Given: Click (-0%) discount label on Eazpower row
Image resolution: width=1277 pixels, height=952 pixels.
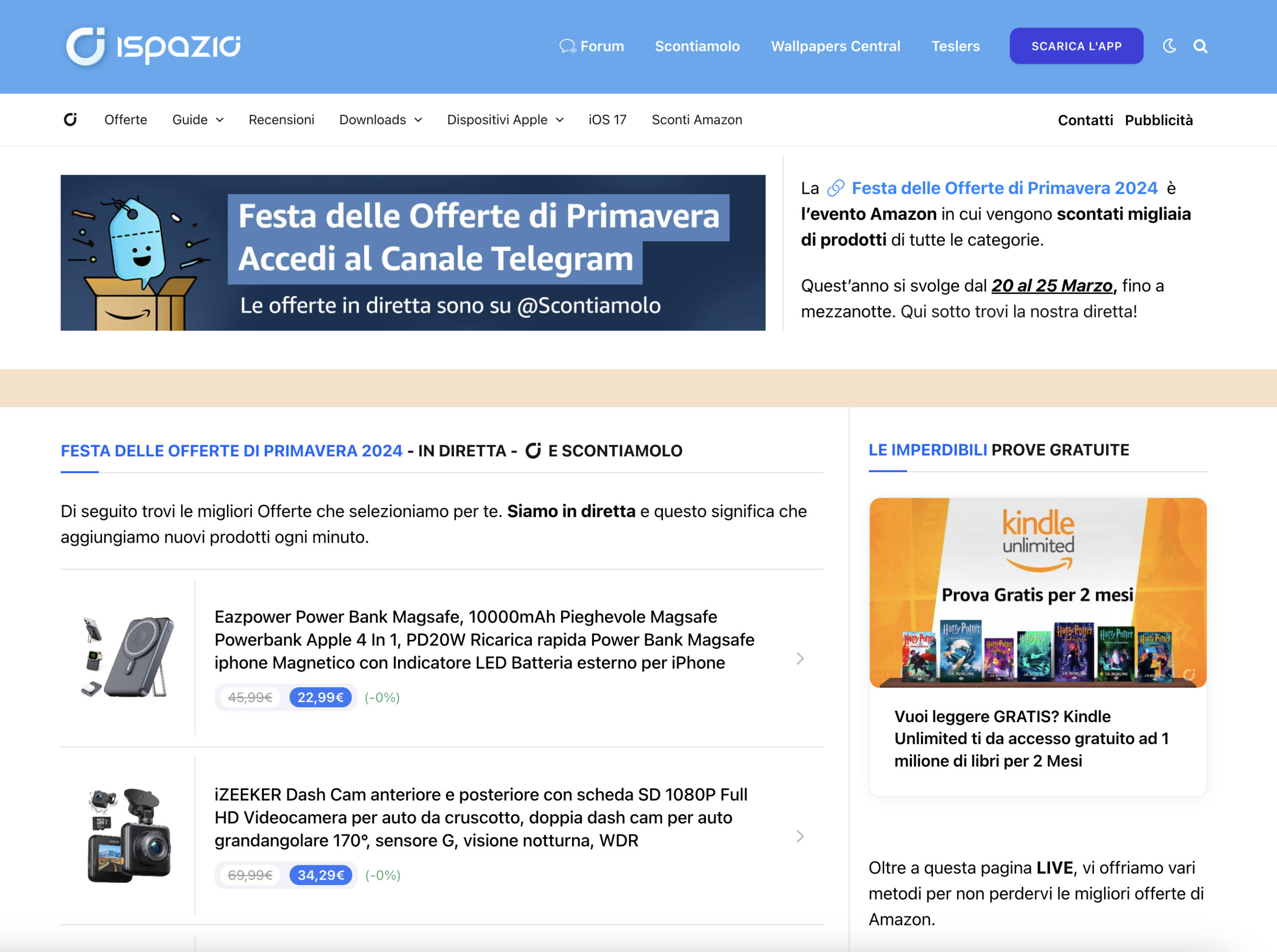Looking at the screenshot, I should click(x=382, y=697).
